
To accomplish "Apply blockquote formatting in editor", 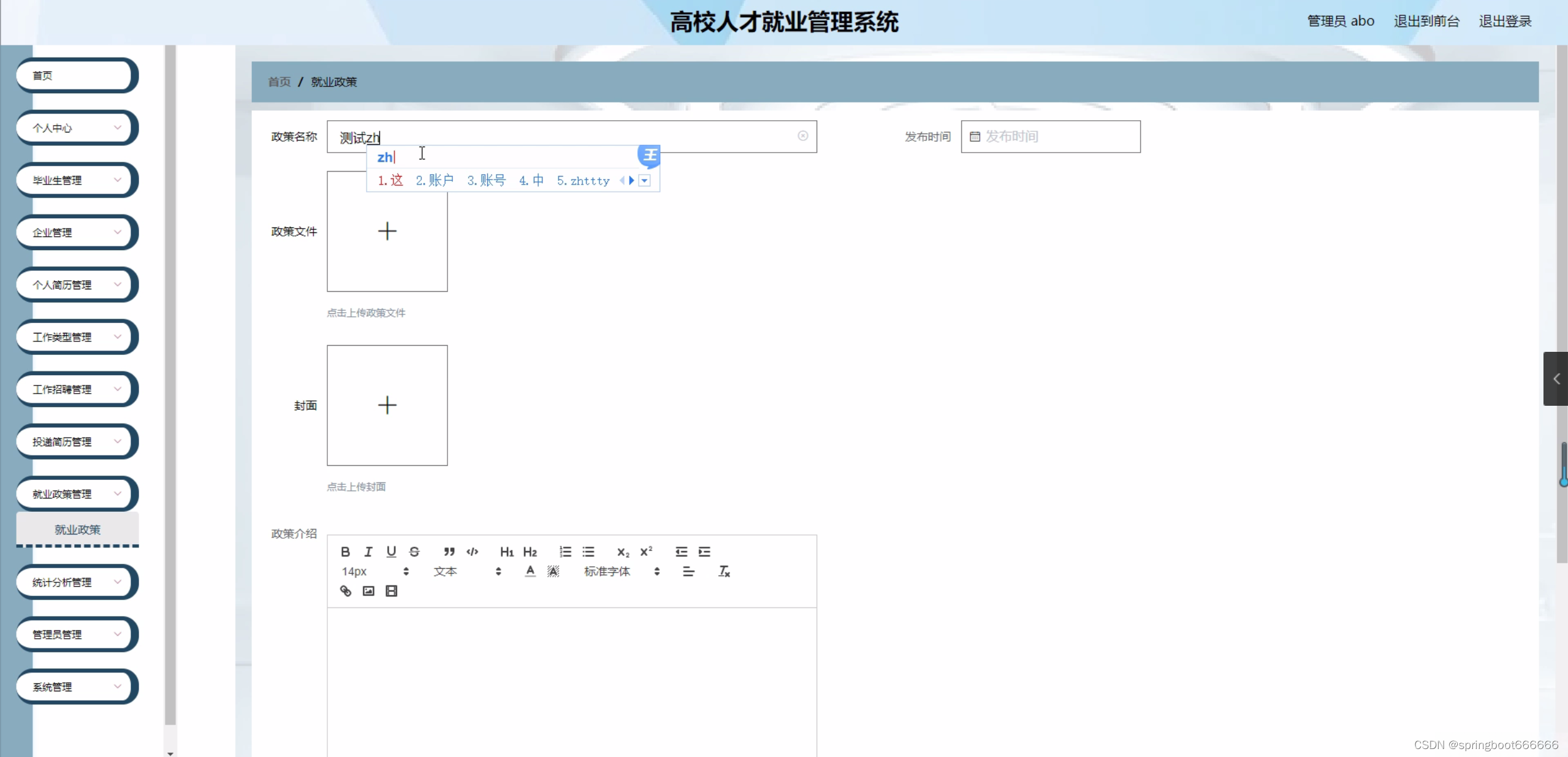I will (449, 552).
